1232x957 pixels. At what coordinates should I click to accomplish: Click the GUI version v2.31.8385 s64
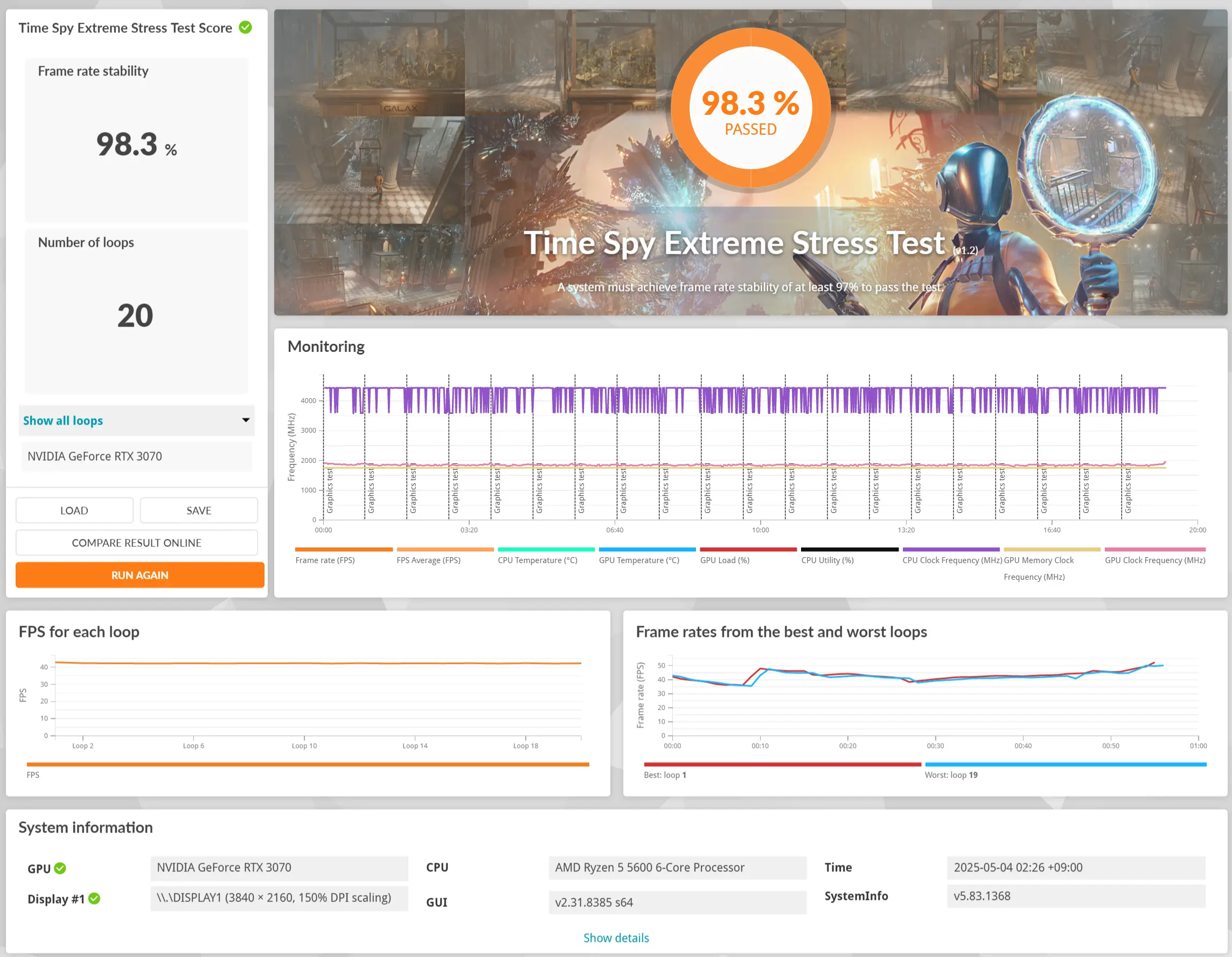[678, 902]
